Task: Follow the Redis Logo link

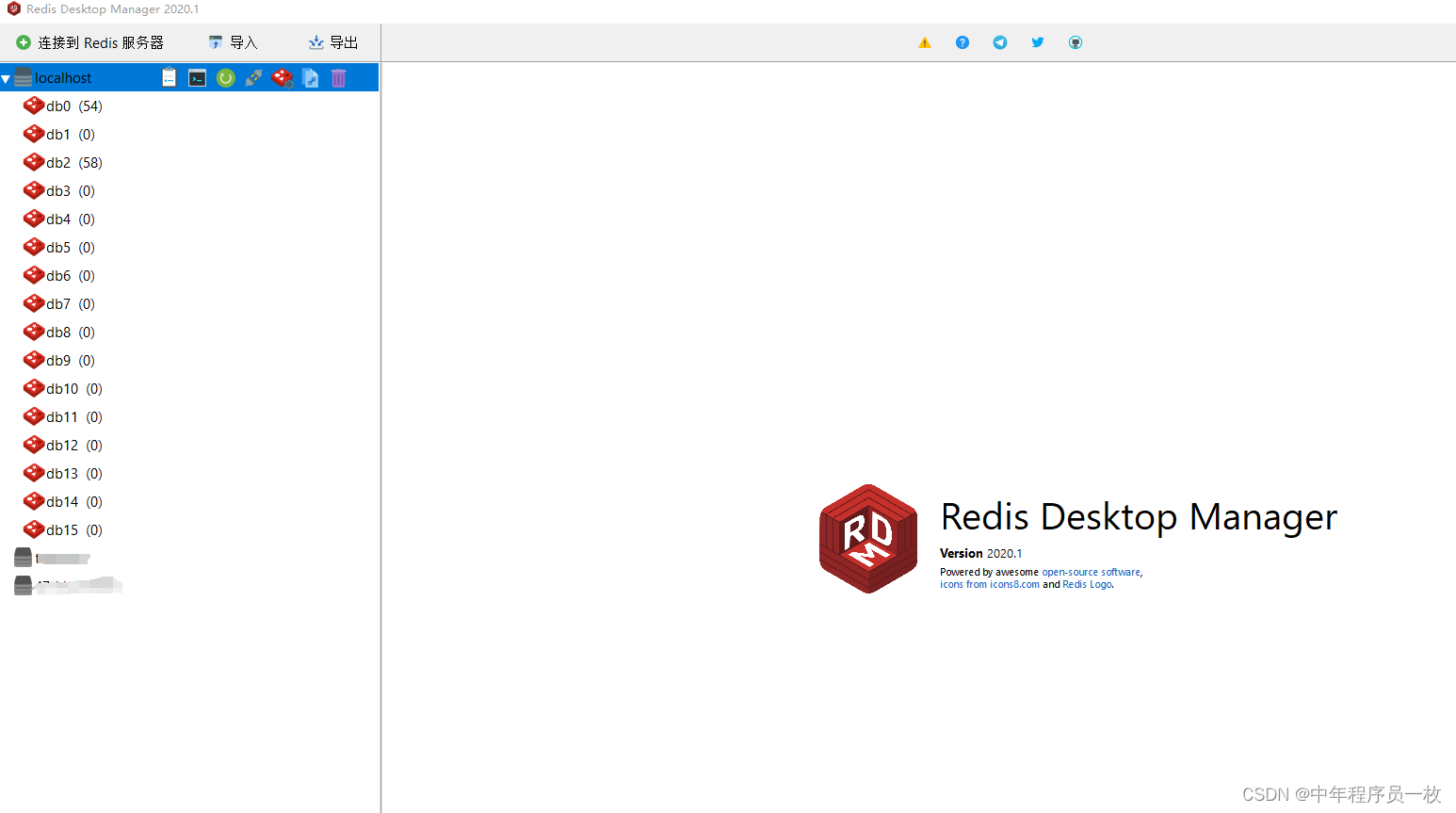Action: pos(1087,584)
